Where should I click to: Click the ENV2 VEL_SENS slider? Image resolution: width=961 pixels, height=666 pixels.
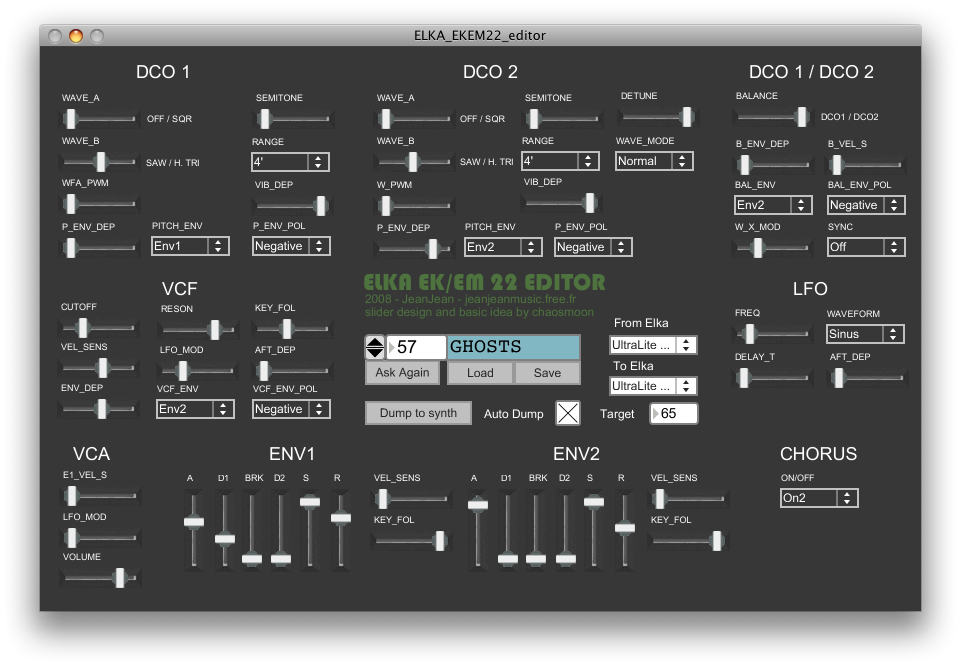point(689,499)
